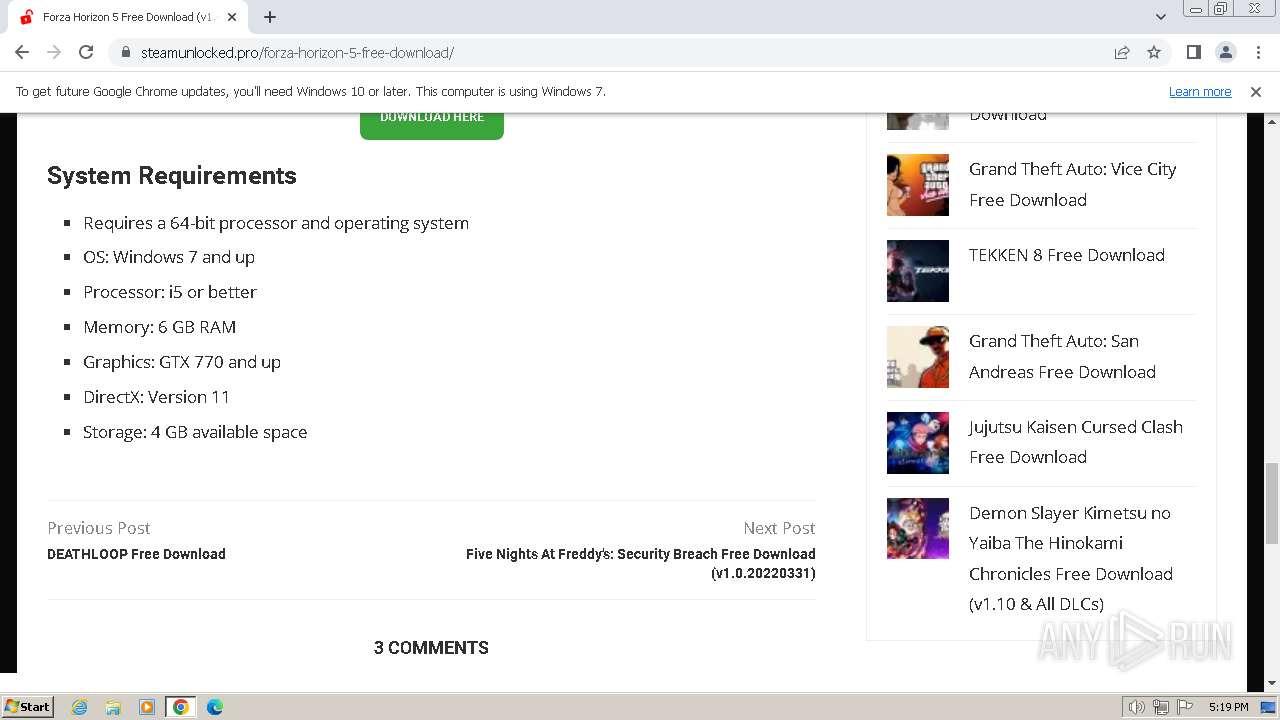Click the TEKKEN 8 thumbnail
The height and width of the screenshot is (720, 1280).
[918, 271]
